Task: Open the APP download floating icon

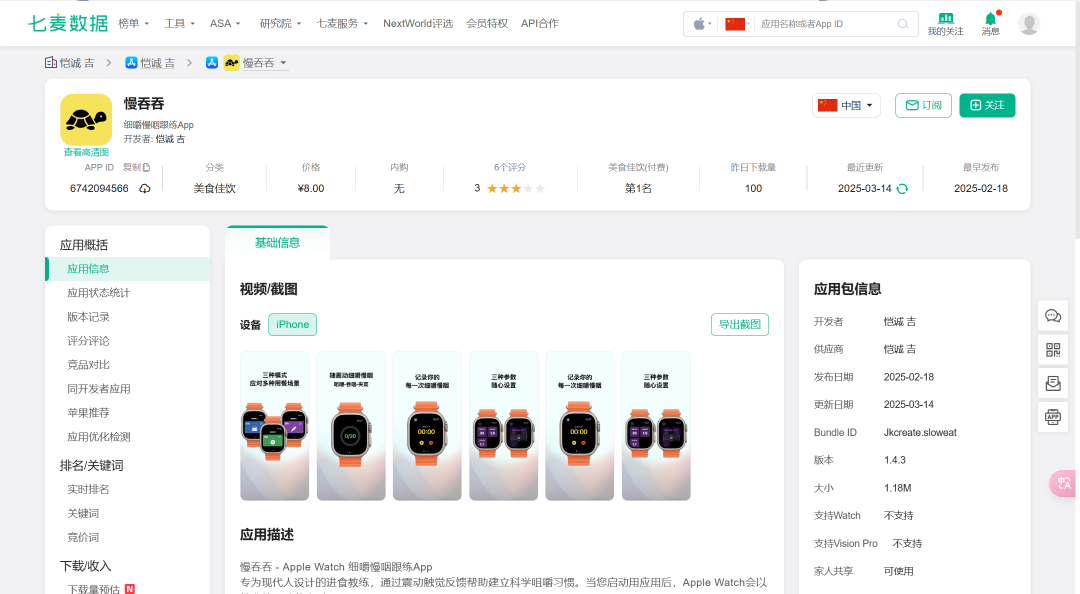Action: tap(1052, 416)
